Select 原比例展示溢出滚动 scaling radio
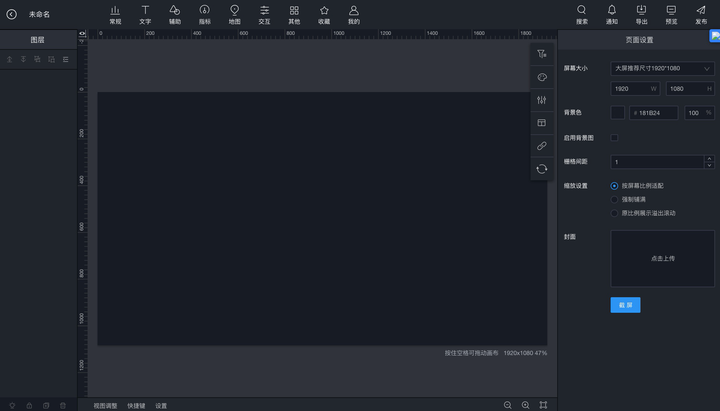The height and width of the screenshot is (411, 720). pos(614,213)
